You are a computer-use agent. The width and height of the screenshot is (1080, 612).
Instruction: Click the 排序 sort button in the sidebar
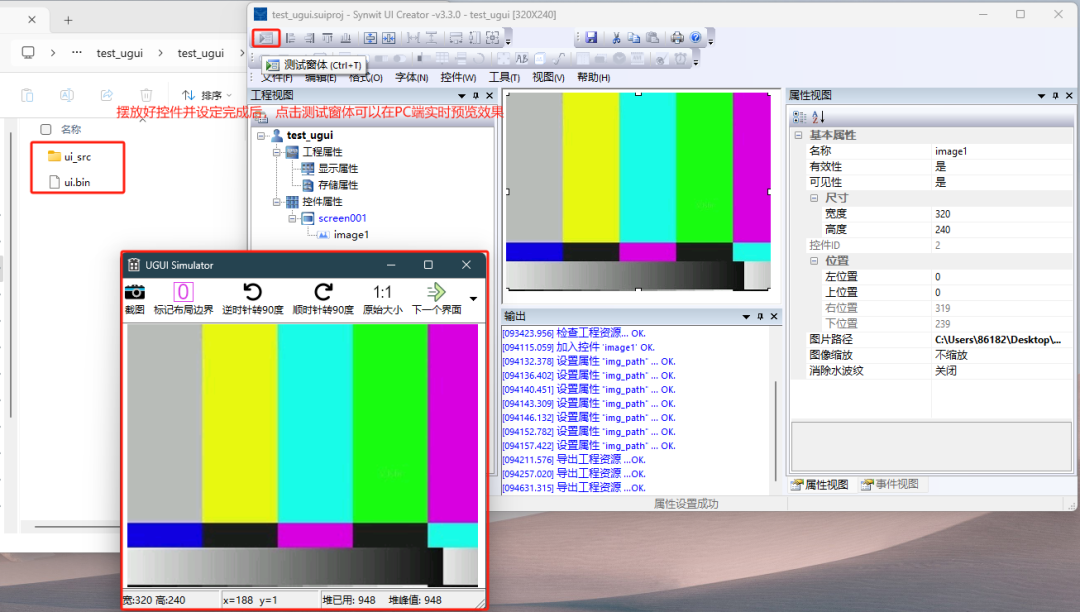click(x=208, y=94)
